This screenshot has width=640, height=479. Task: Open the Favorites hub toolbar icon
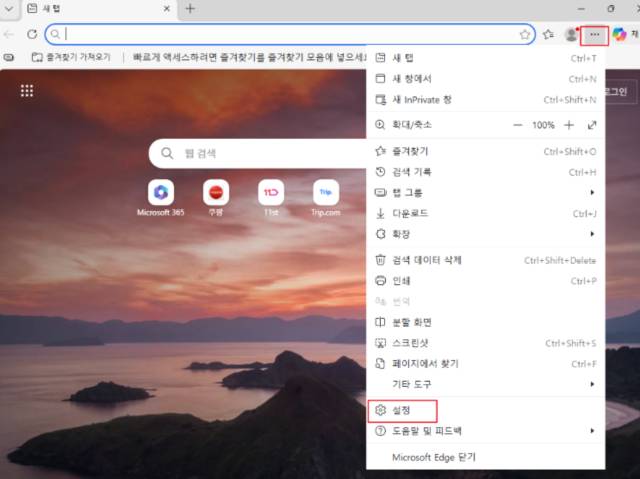tap(549, 35)
